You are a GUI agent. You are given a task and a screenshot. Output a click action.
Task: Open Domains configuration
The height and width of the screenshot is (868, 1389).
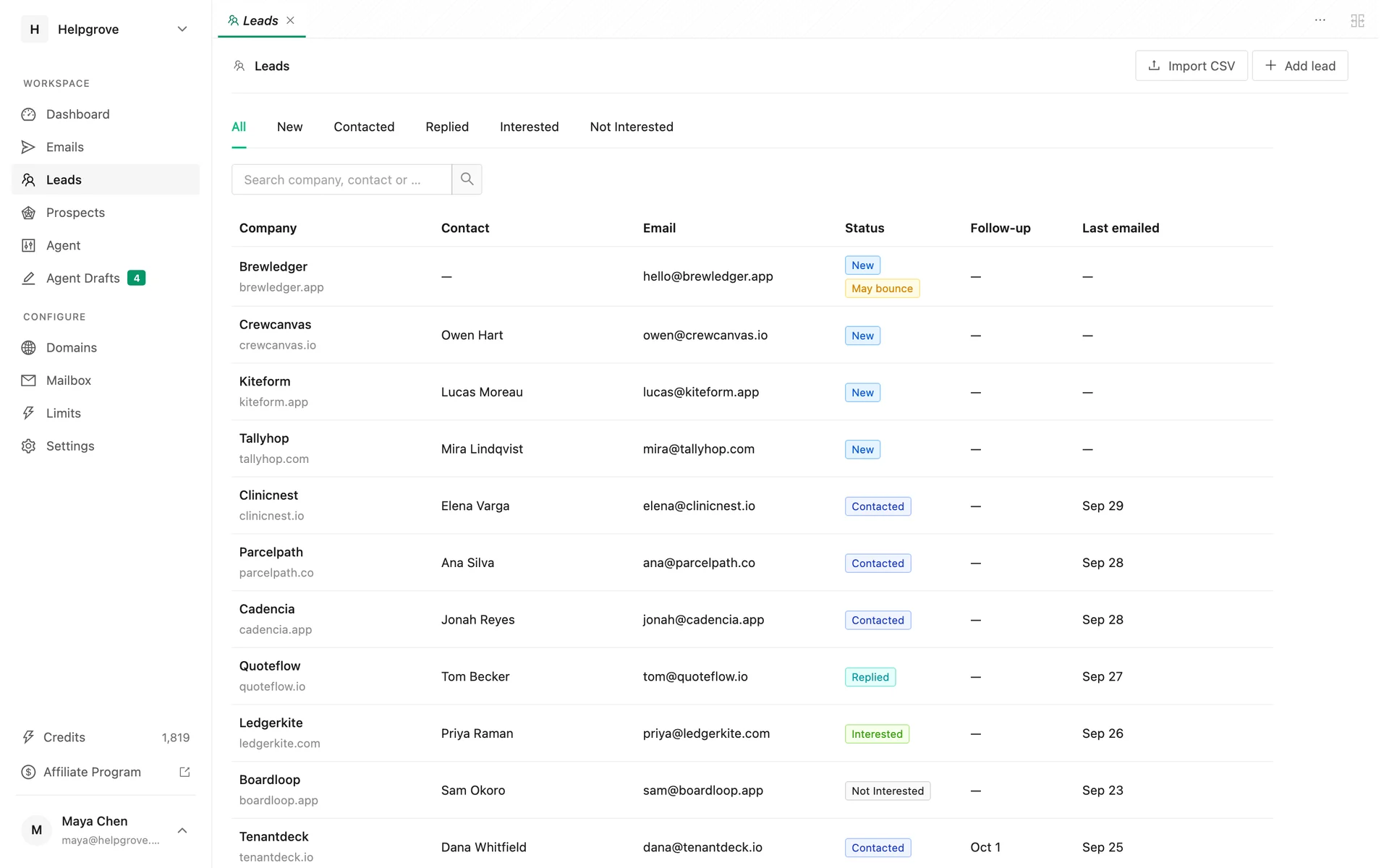pyautogui.click(x=106, y=347)
